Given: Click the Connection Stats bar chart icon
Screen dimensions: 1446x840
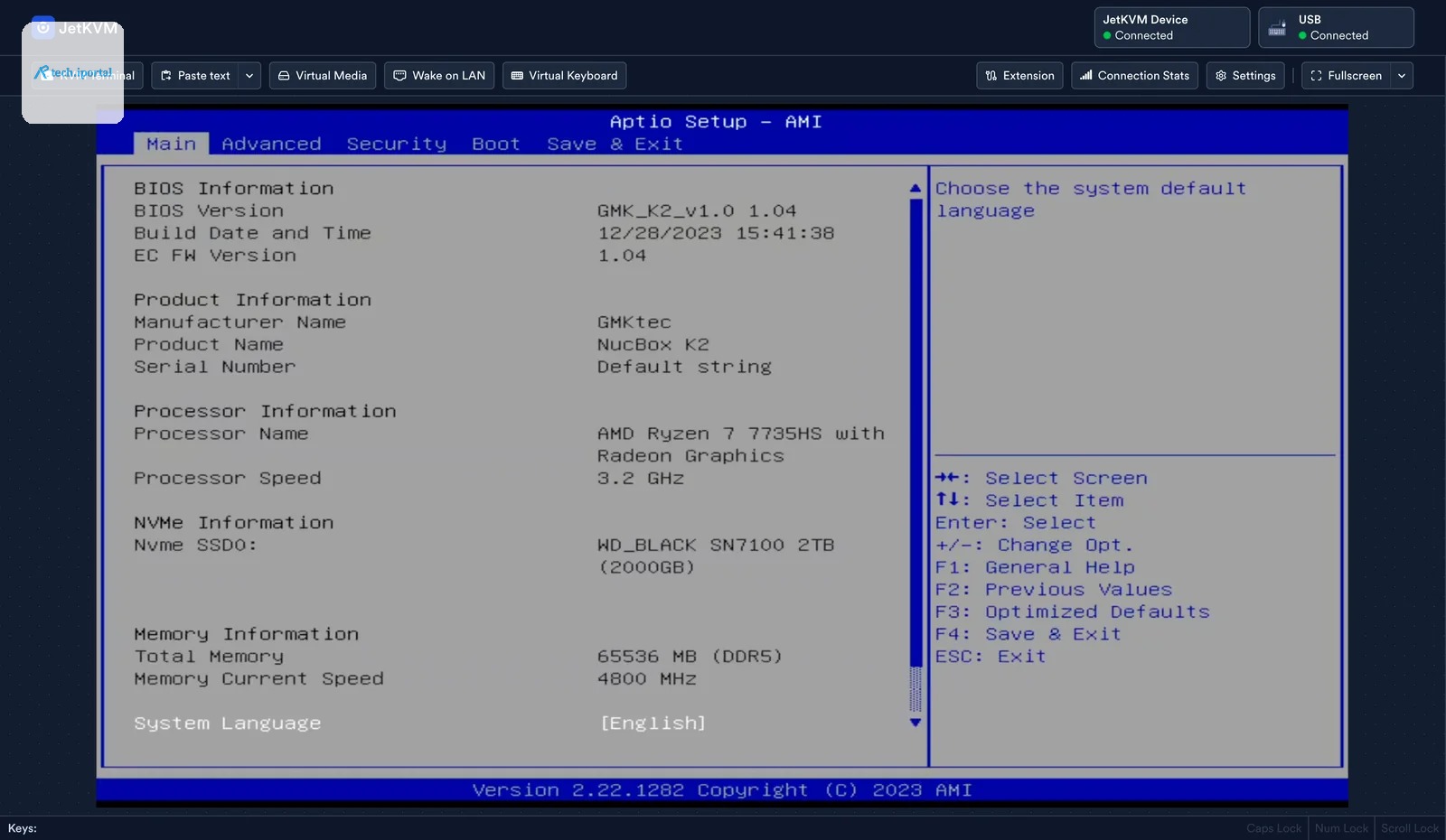Looking at the screenshot, I should point(1086,76).
